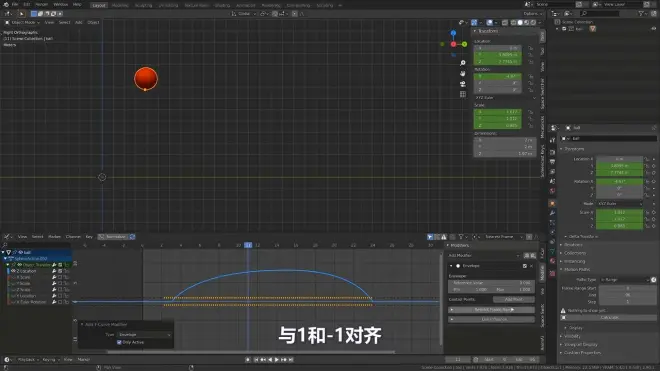The image size is (660, 371).
Task: Select the solid viewport shading mode icon
Action: [x=520, y=22]
